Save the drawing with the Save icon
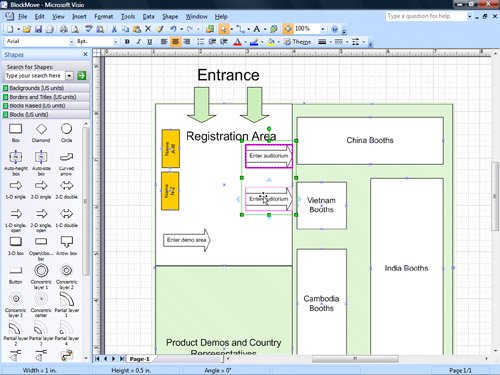Image resolution: width=500 pixels, height=375 pixels. pos(38,29)
